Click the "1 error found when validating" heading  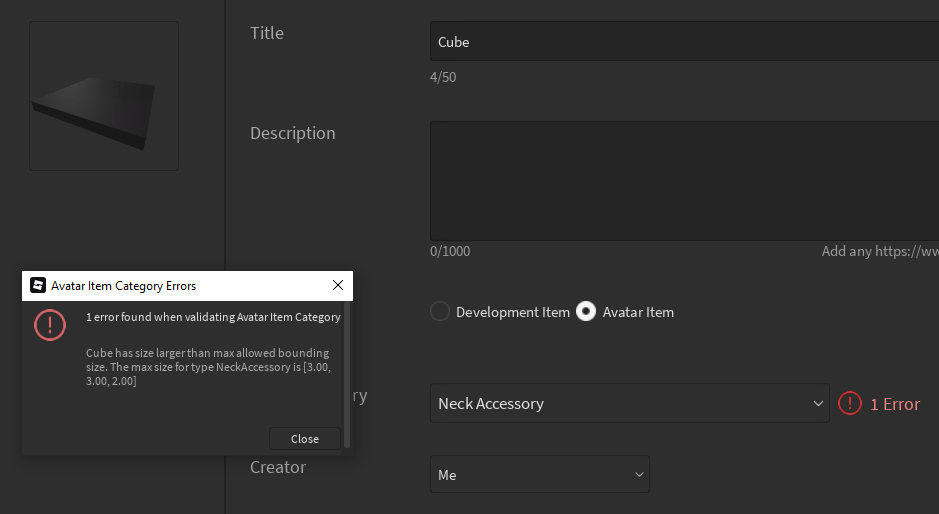(213, 317)
